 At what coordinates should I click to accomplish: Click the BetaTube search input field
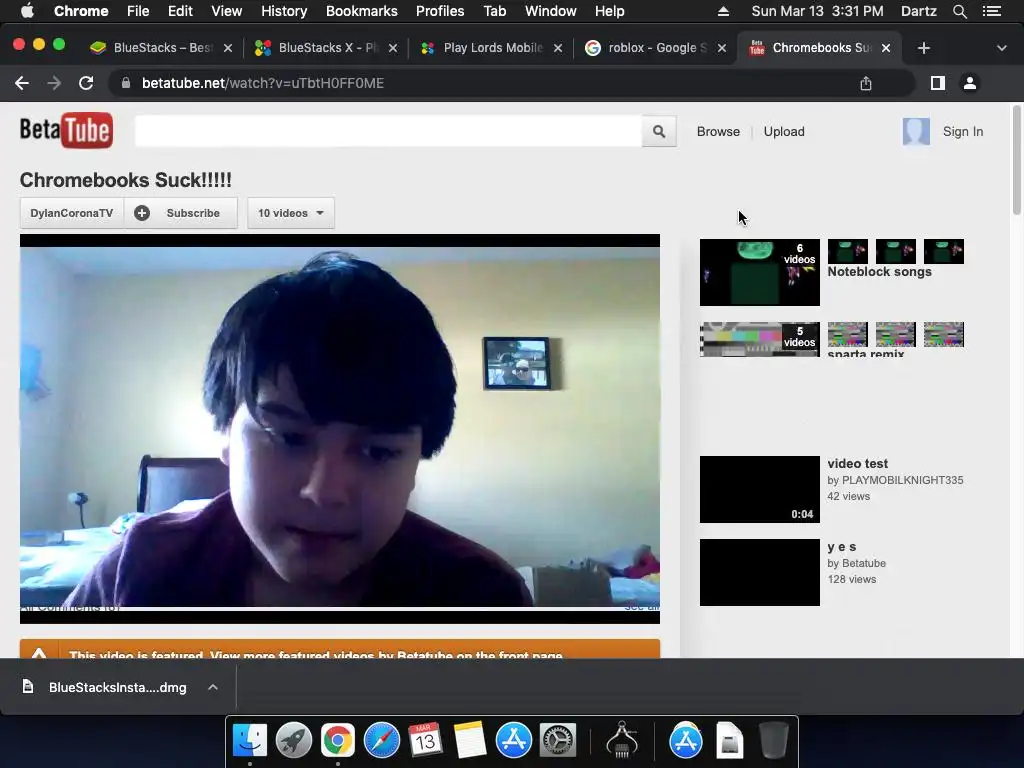[x=389, y=131]
